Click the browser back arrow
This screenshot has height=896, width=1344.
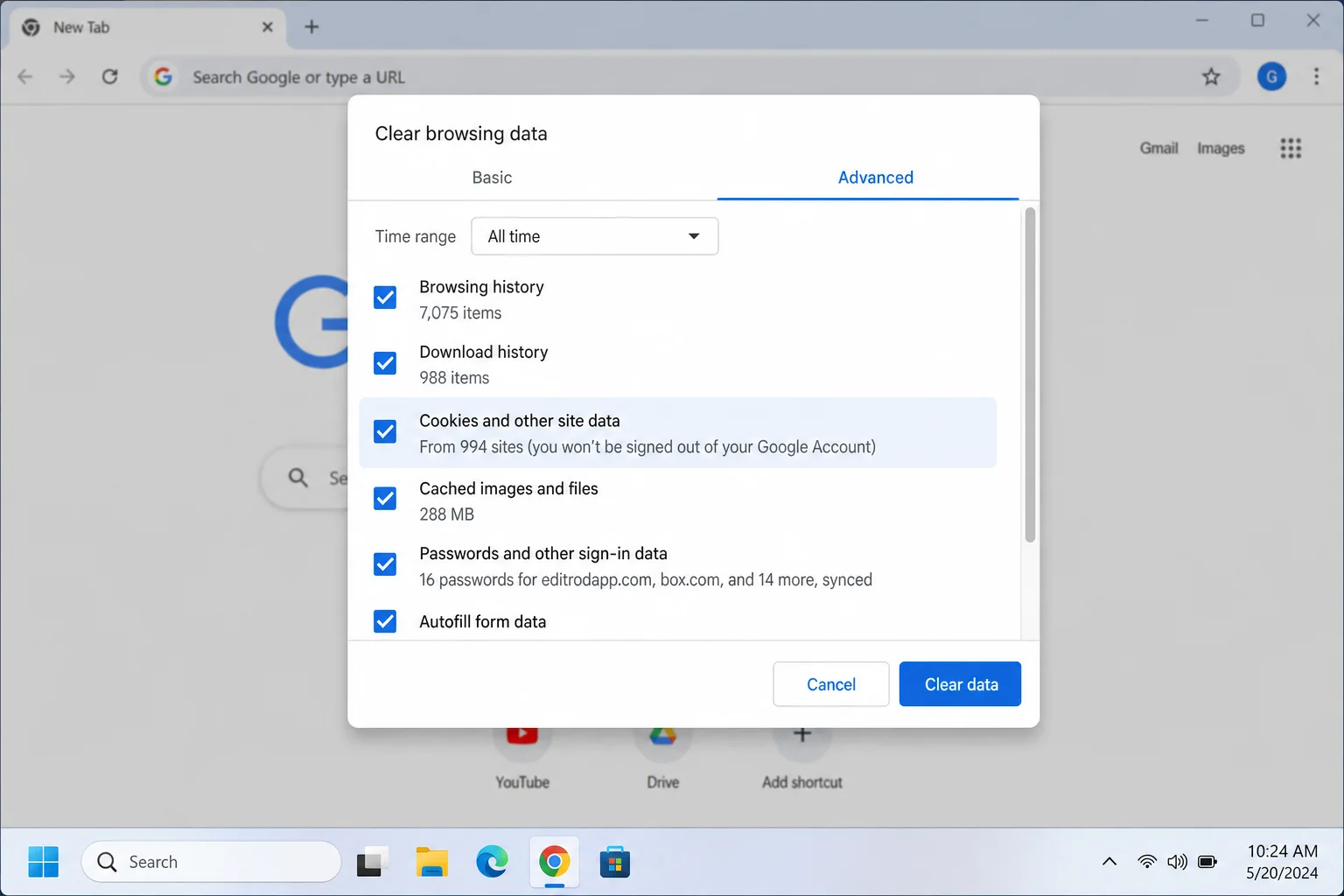click(25, 77)
